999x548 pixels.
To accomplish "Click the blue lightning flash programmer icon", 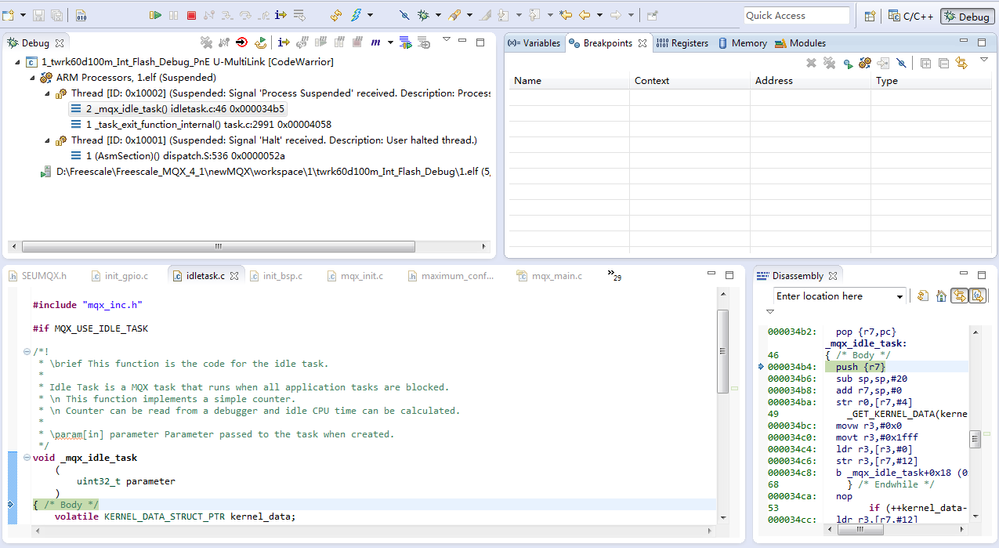I will (356, 15).
